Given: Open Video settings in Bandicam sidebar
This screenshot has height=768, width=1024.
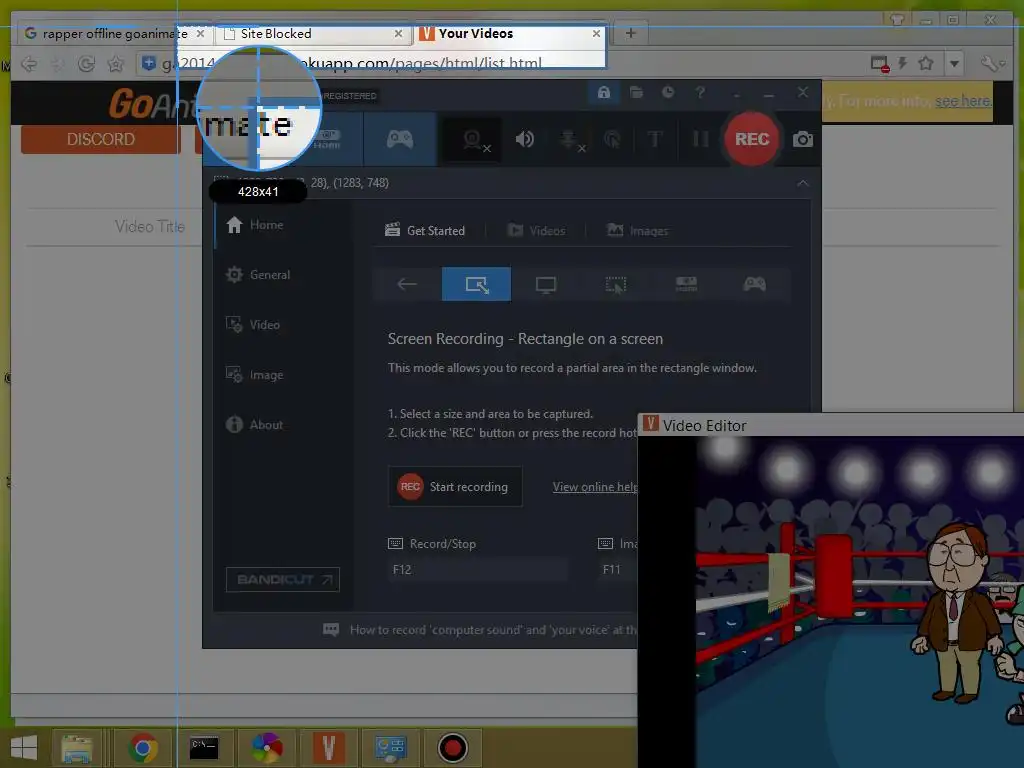Looking at the screenshot, I should [x=253, y=325].
